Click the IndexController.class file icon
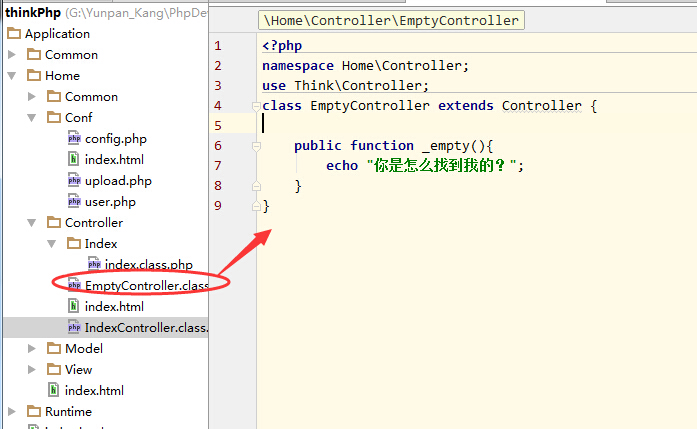This screenshot has height=429, width=697. coord(74,328)
